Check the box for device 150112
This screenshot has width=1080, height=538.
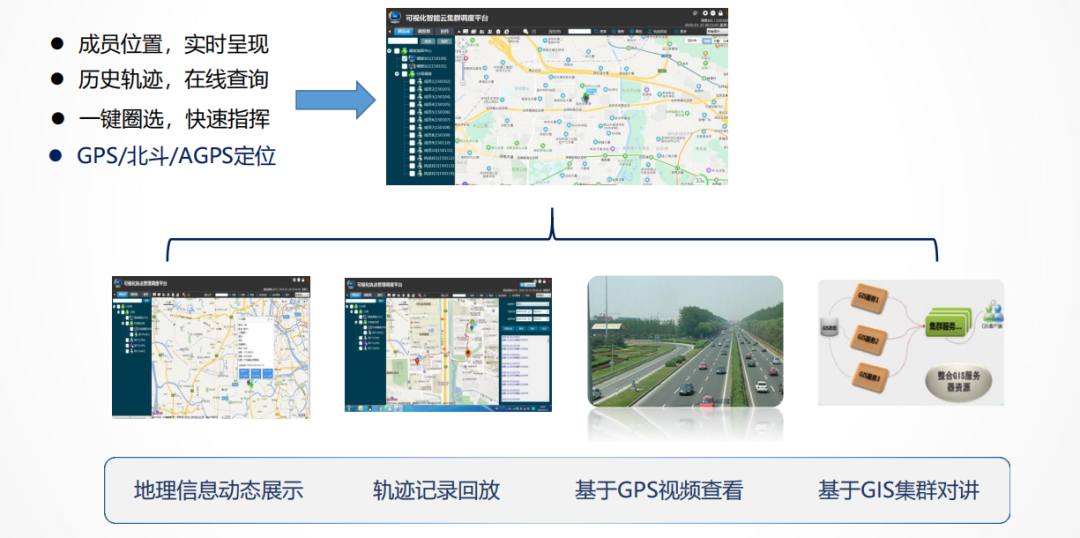(412, 158)
